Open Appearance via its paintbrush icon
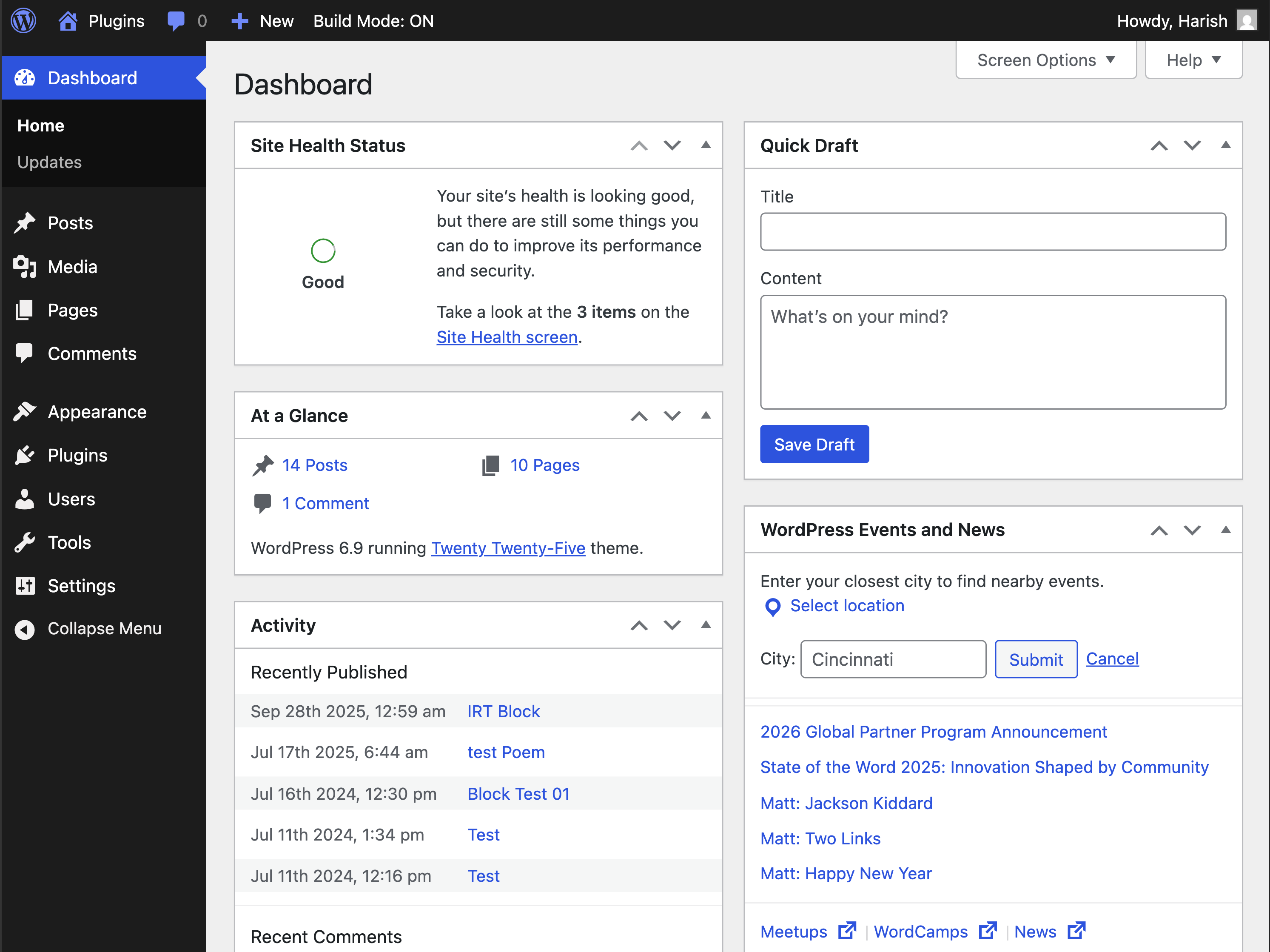 [x=25, y=411]
